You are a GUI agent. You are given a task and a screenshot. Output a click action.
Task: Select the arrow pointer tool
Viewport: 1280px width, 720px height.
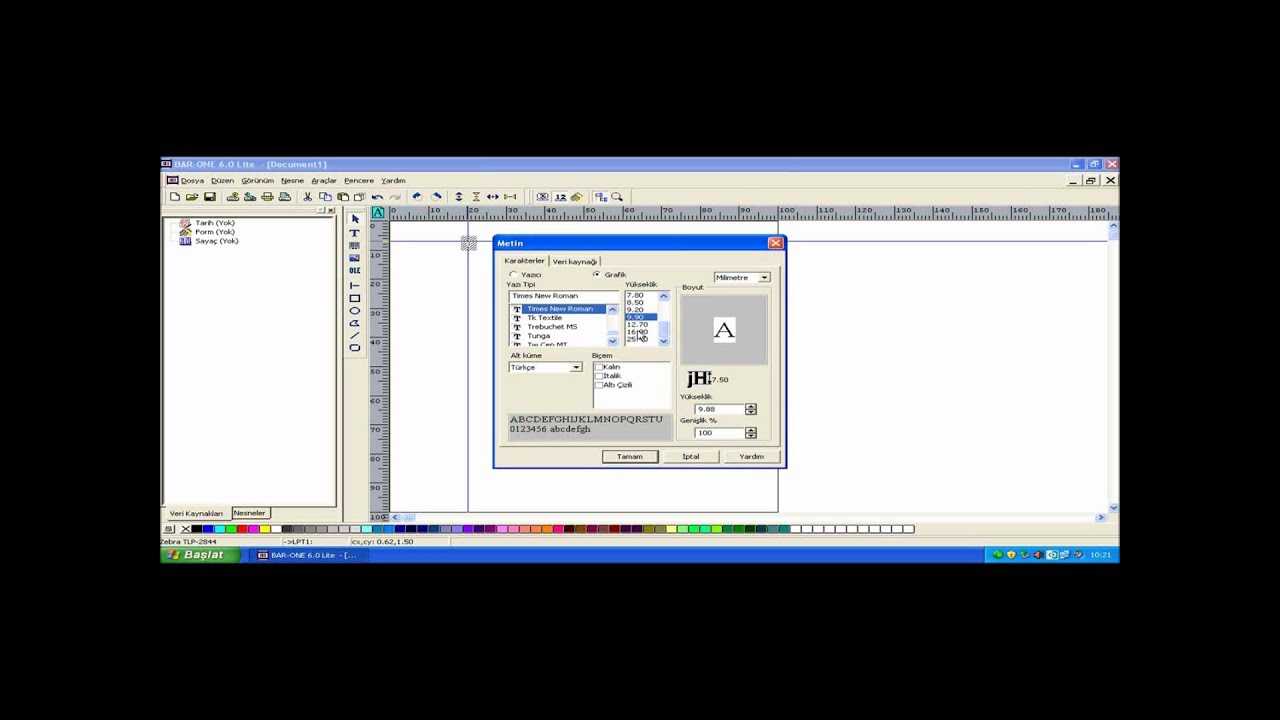pyautogui.click(x=355, y=219)
